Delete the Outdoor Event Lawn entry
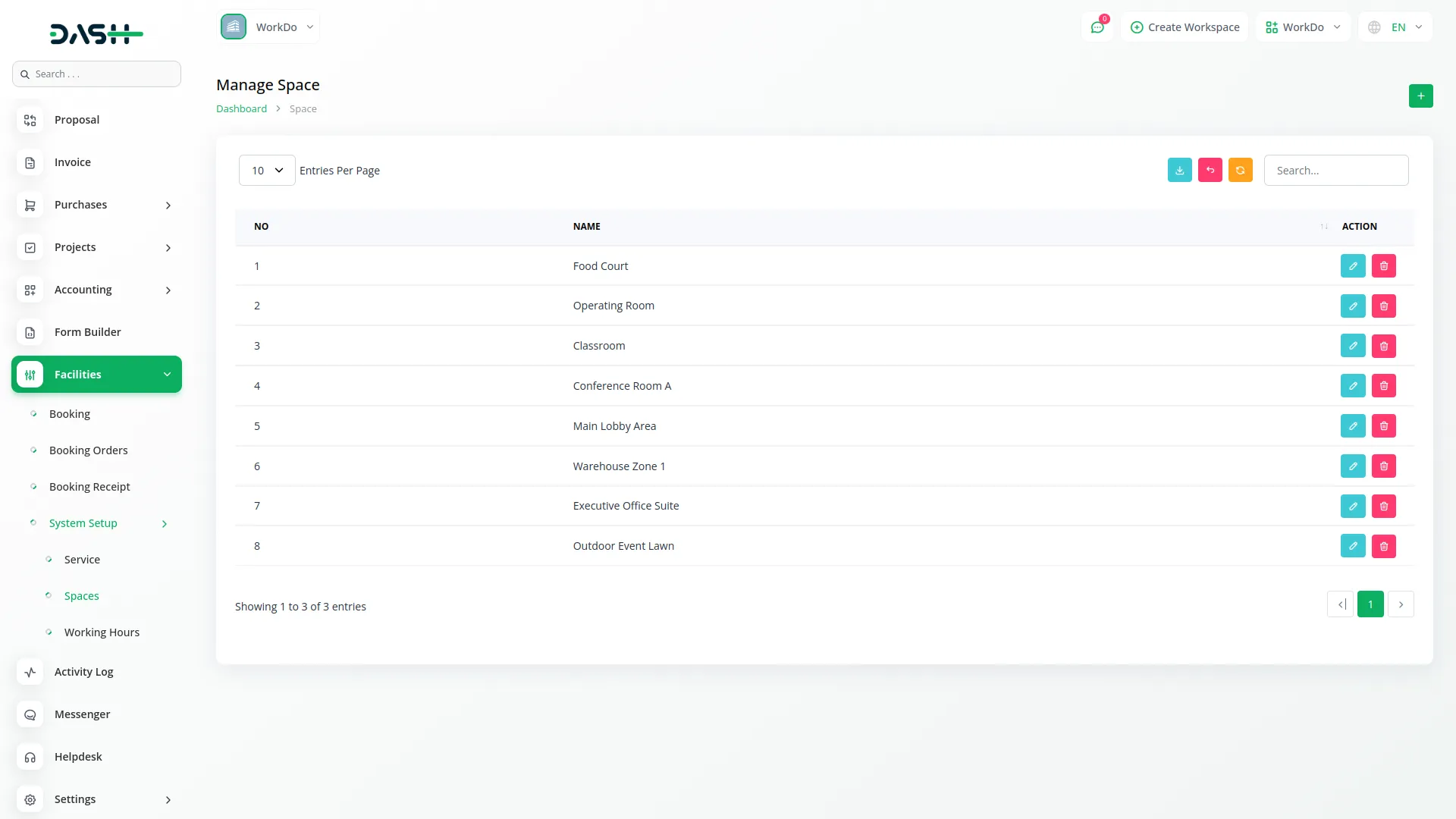The width and height of the screenshot is (1456, 819). click(x=1383, y=546)
